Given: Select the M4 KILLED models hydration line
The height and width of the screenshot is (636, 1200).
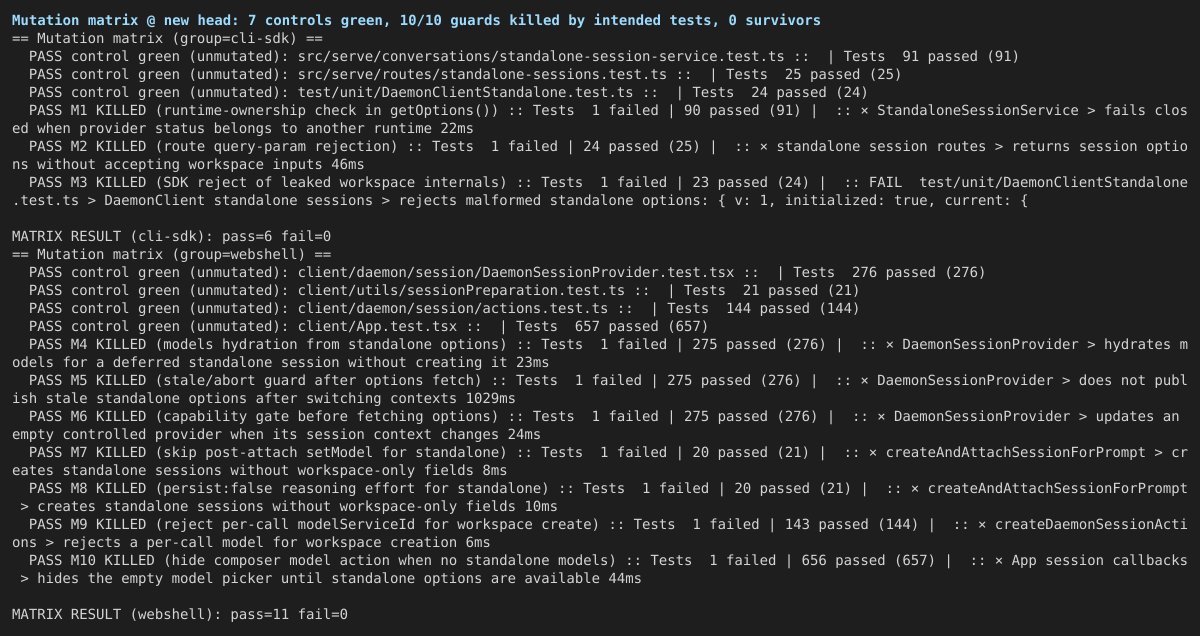Looking at the screenshot, I should click(600, 353).
